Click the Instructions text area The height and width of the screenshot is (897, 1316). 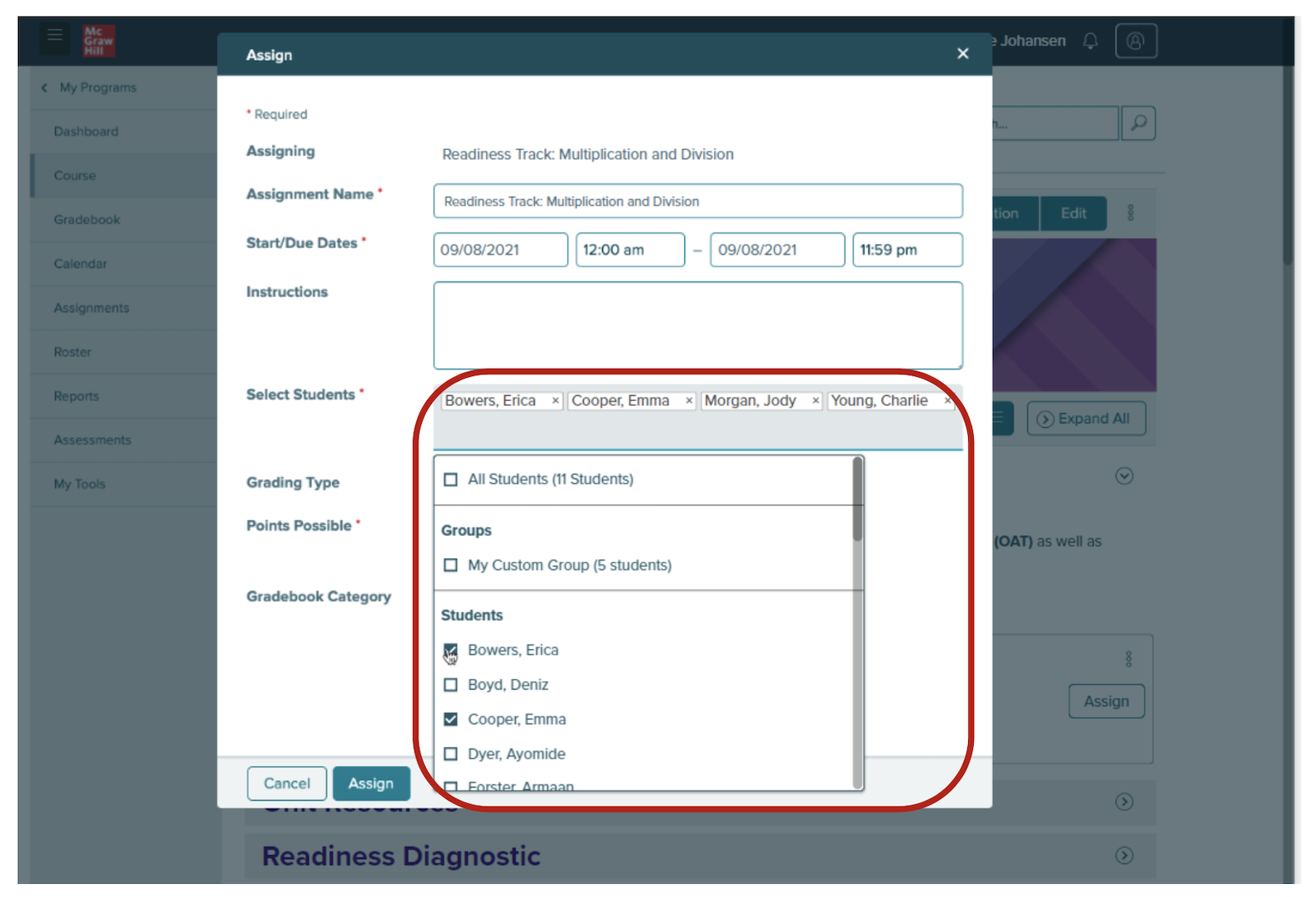697,326
